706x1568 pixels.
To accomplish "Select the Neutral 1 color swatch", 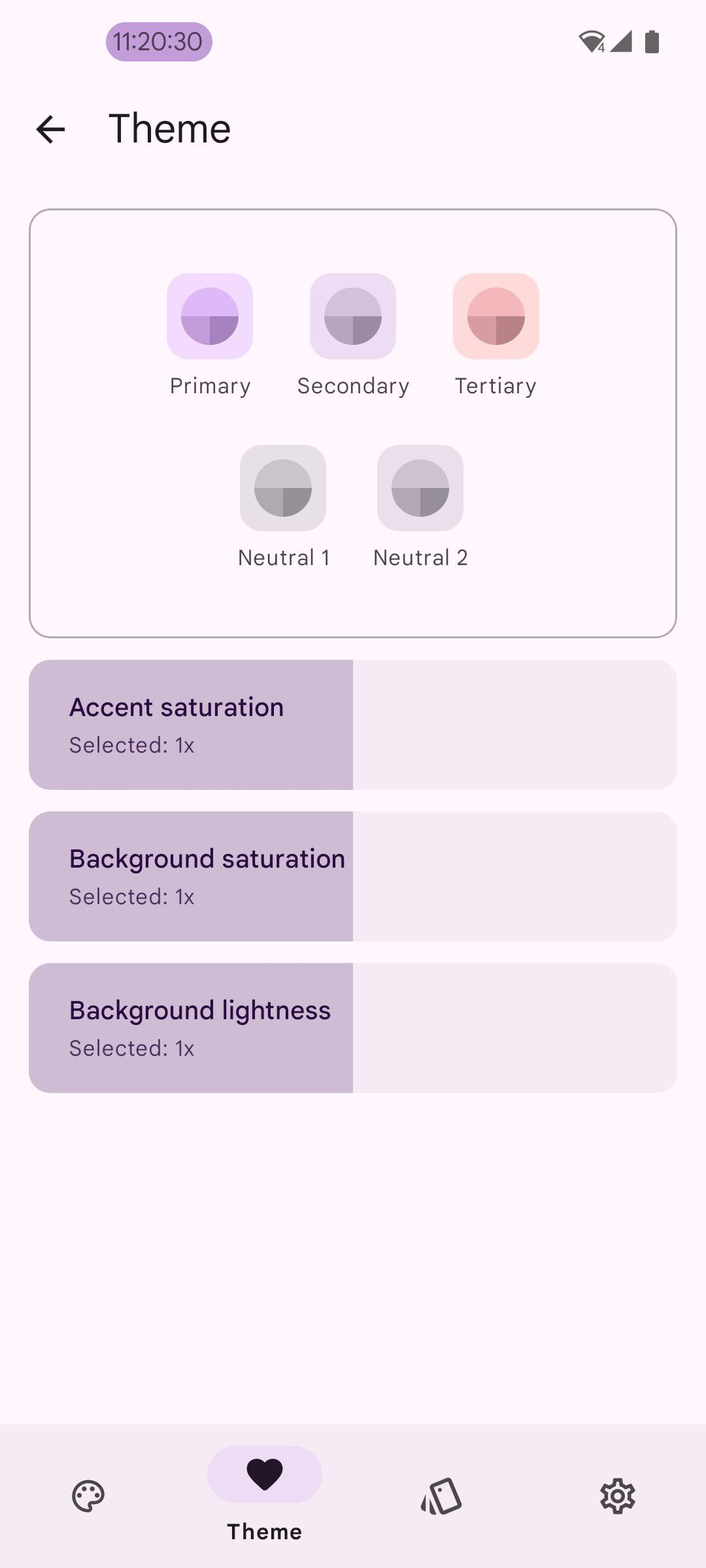I will tap(283, 488).
